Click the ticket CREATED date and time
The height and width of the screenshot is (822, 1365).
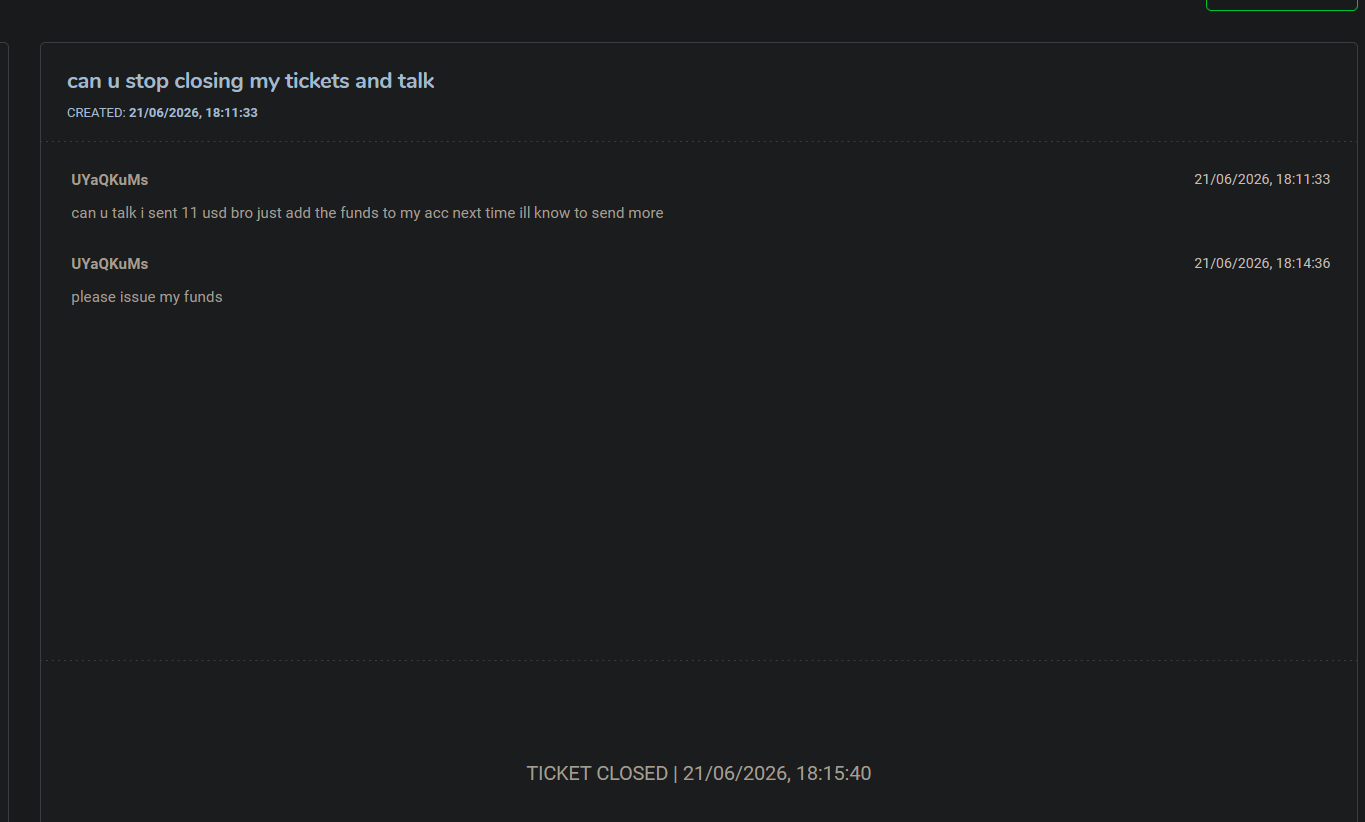[x=162, y=113]
